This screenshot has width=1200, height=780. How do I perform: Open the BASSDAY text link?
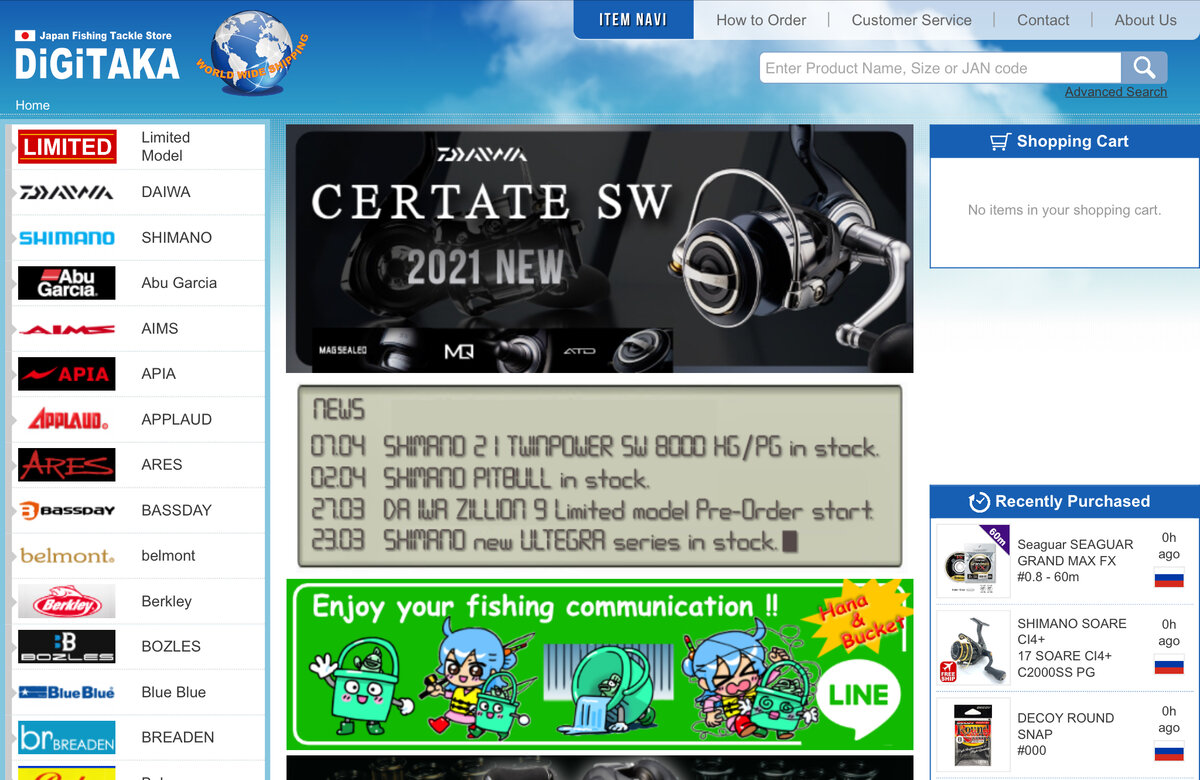coord(177,510)
